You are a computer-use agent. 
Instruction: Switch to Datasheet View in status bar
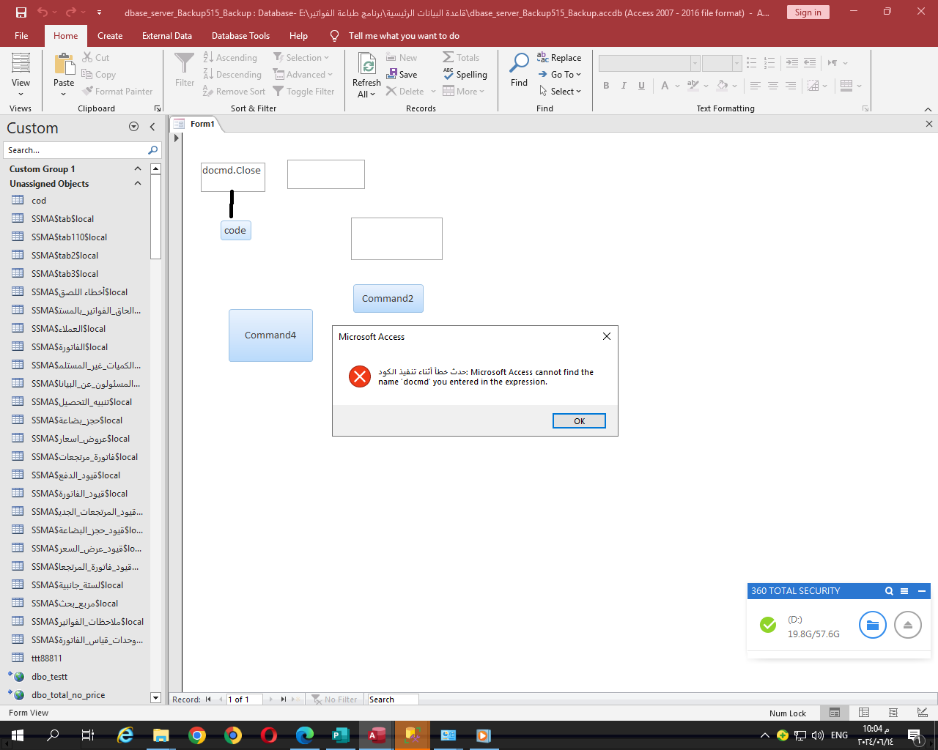point(864,712)
